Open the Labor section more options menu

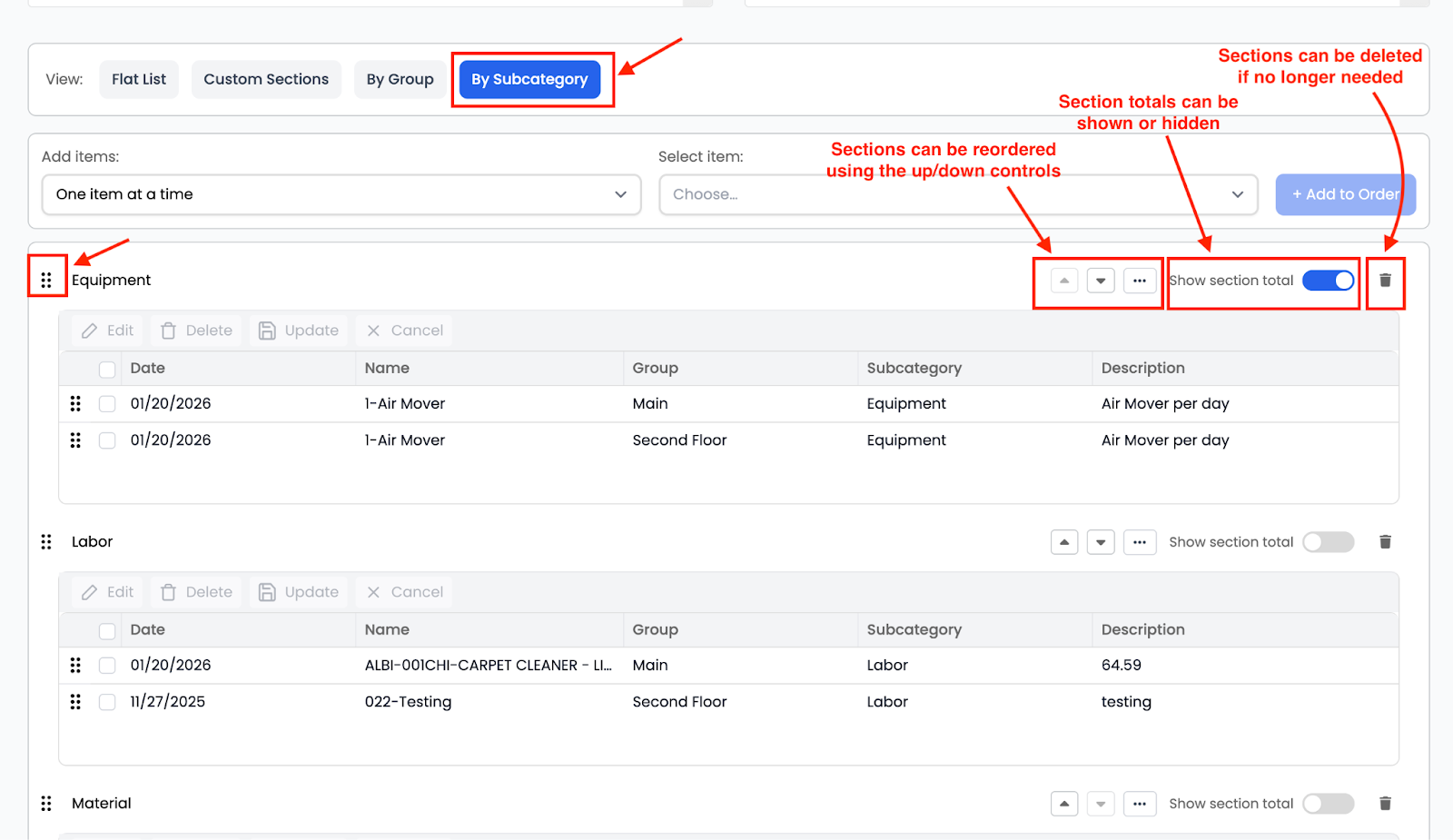point(1140,542)
